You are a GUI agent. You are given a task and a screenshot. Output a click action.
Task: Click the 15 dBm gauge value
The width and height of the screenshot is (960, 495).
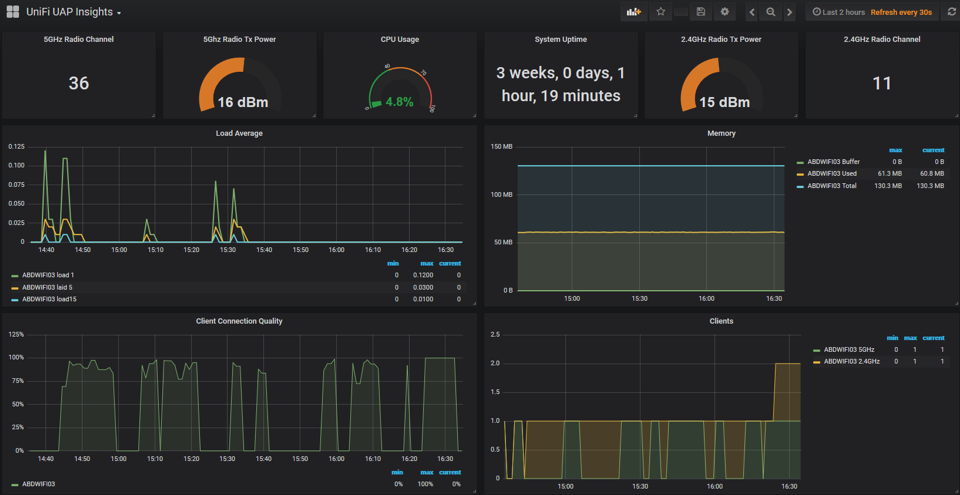coord(724,102)
